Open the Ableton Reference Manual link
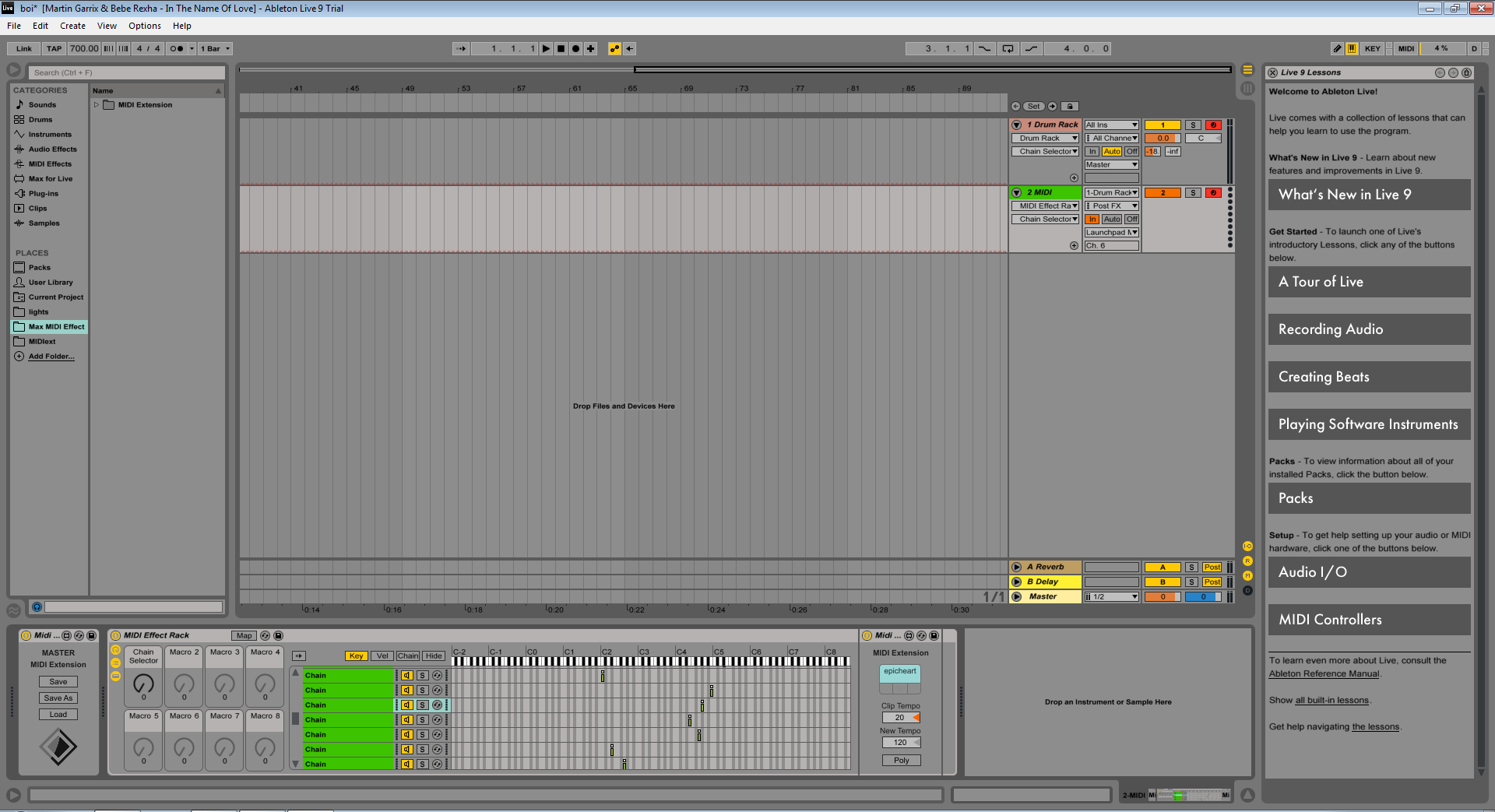Viewport: 1495px width, 812px height. [1324, 674]
